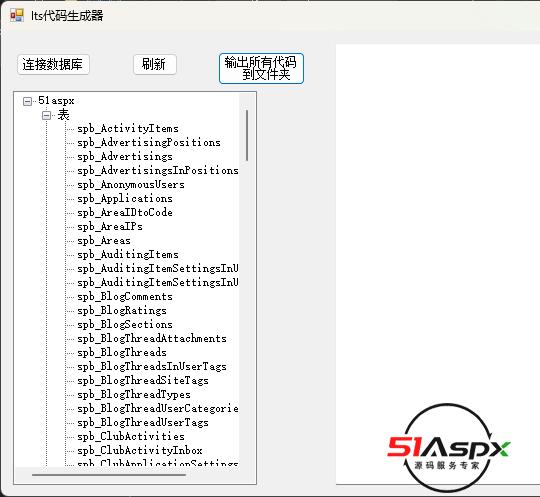
Task: Pick spb_BlogComments from table list
Action: point(125,297)
